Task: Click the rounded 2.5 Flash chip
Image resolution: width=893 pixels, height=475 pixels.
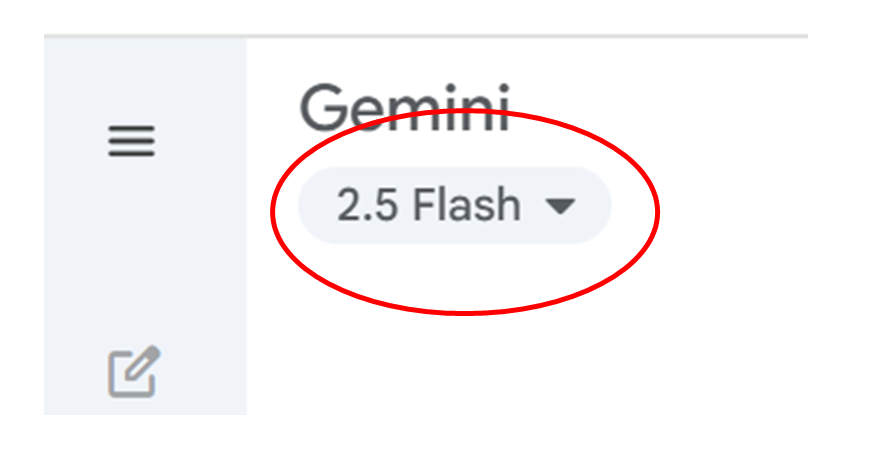Action: click(454, 205)
